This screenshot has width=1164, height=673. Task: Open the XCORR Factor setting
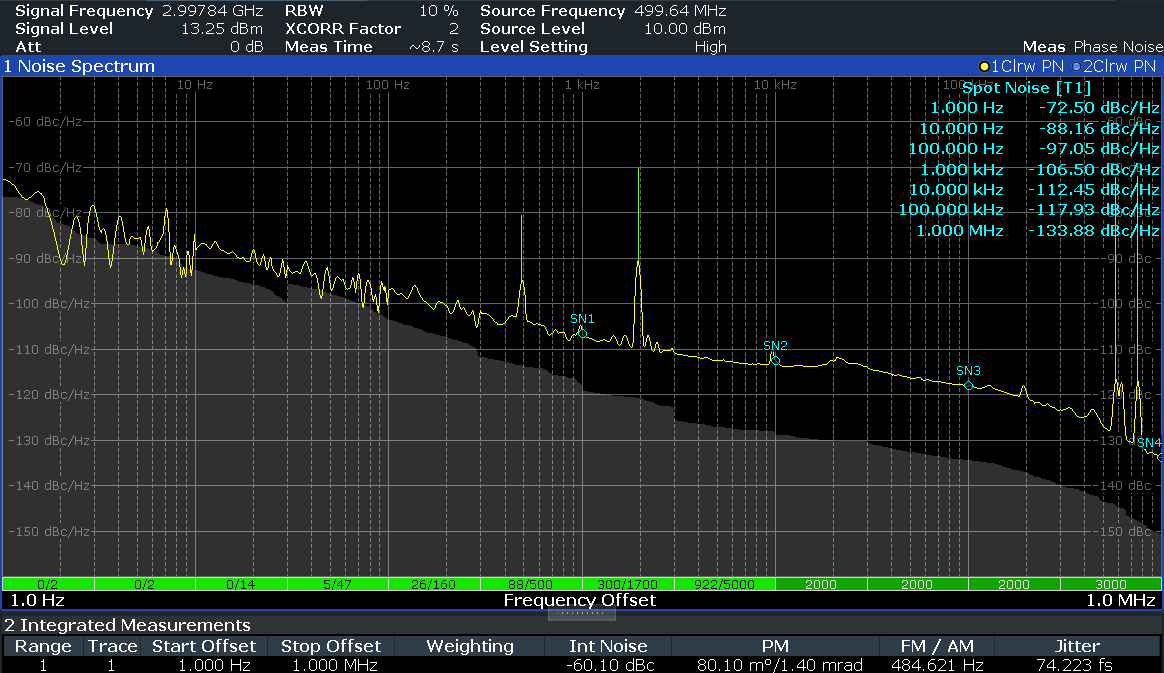point(343,29)
